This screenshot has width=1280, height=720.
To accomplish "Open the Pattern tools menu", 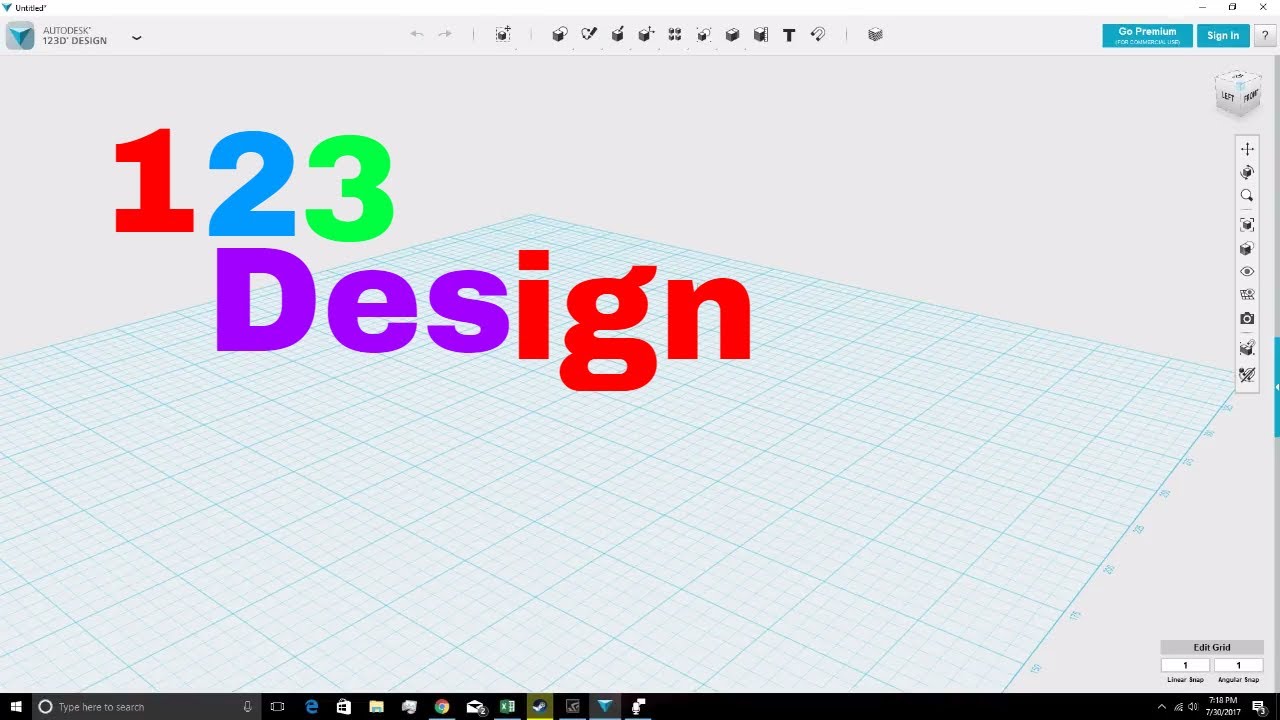I will [675, 34].
